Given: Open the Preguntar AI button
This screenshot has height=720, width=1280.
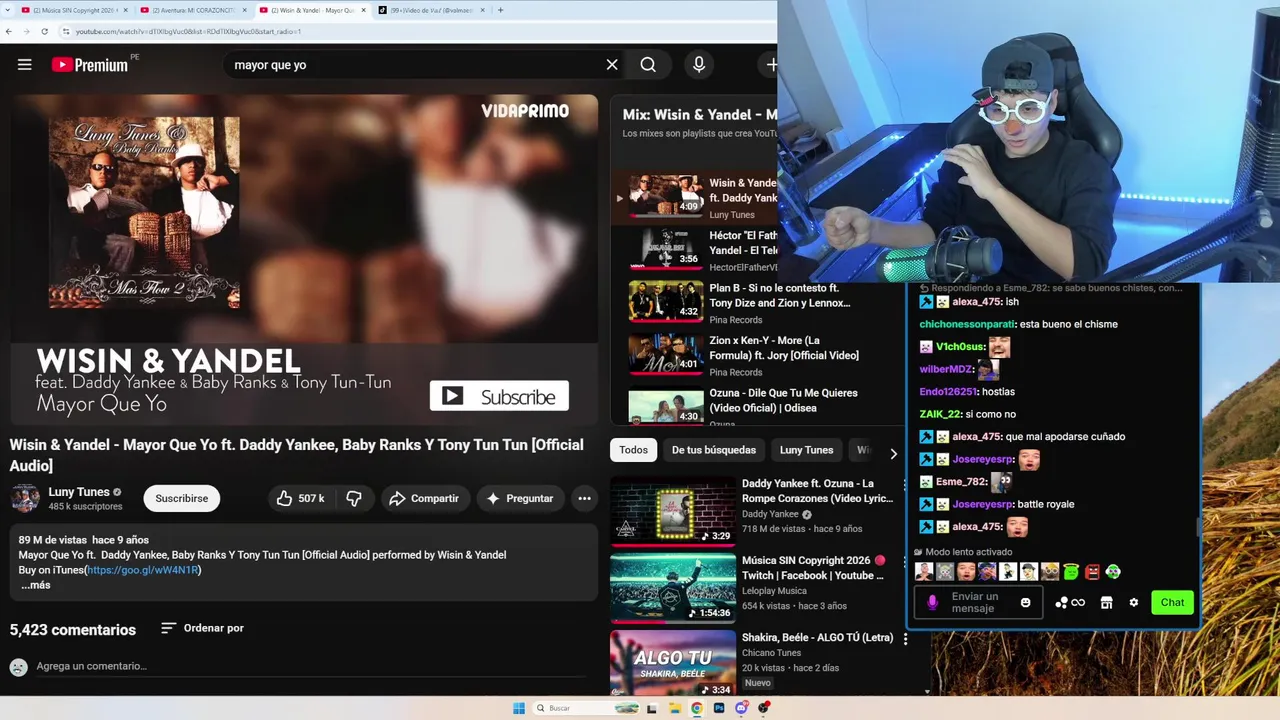Looking at the screenshot, I should (519, 498).
